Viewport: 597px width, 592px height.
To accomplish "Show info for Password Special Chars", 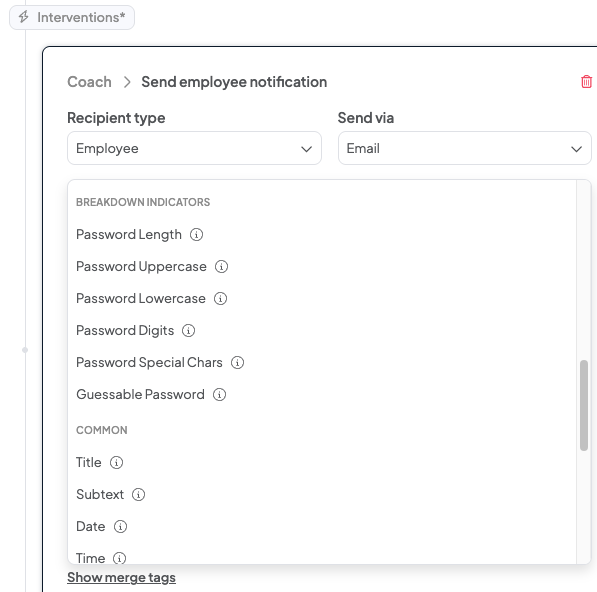I will point(237,362).
